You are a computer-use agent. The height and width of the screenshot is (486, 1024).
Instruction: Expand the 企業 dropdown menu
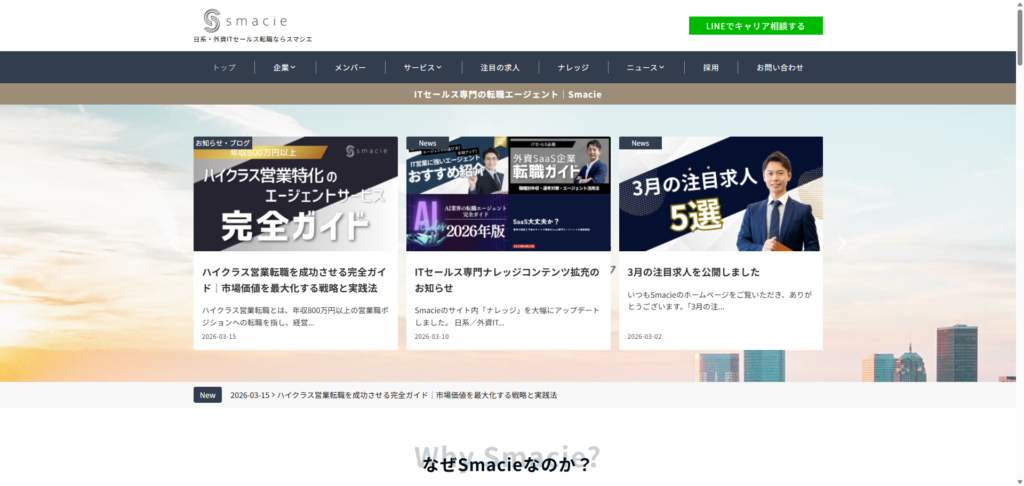coord(284,68)
